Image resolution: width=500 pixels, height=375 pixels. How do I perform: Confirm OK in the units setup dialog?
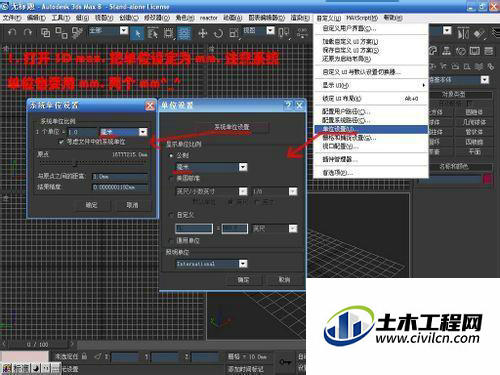243,280
